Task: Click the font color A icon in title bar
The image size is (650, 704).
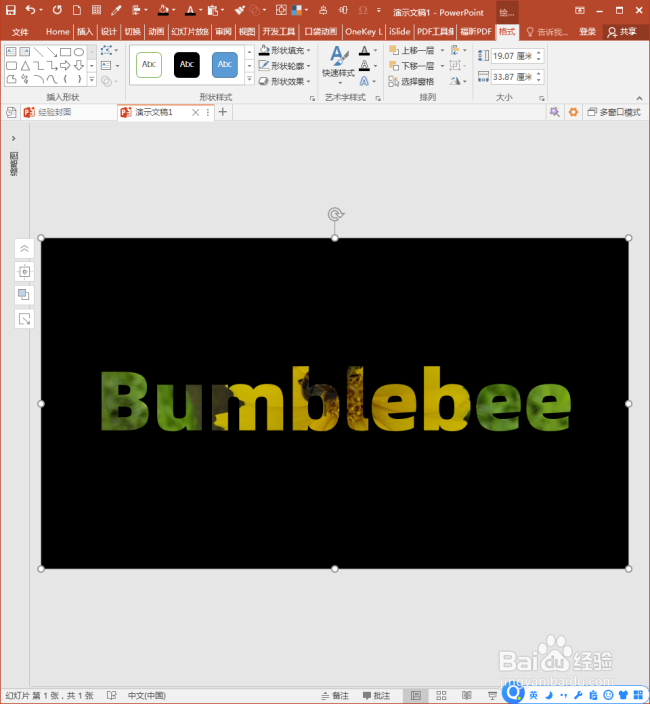Action: [190, 10]
